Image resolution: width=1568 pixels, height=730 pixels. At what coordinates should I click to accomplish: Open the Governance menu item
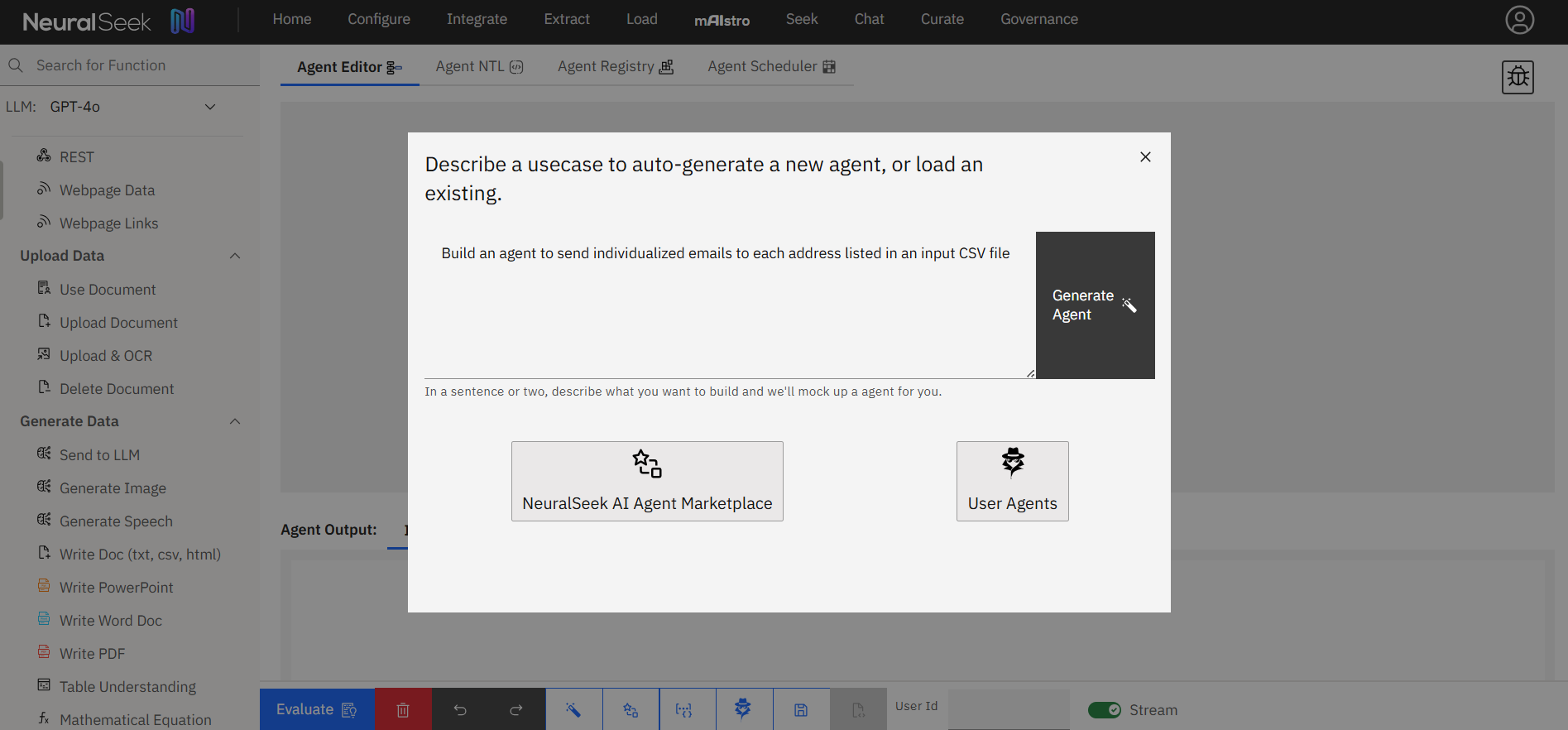[x=1038, y=19]
